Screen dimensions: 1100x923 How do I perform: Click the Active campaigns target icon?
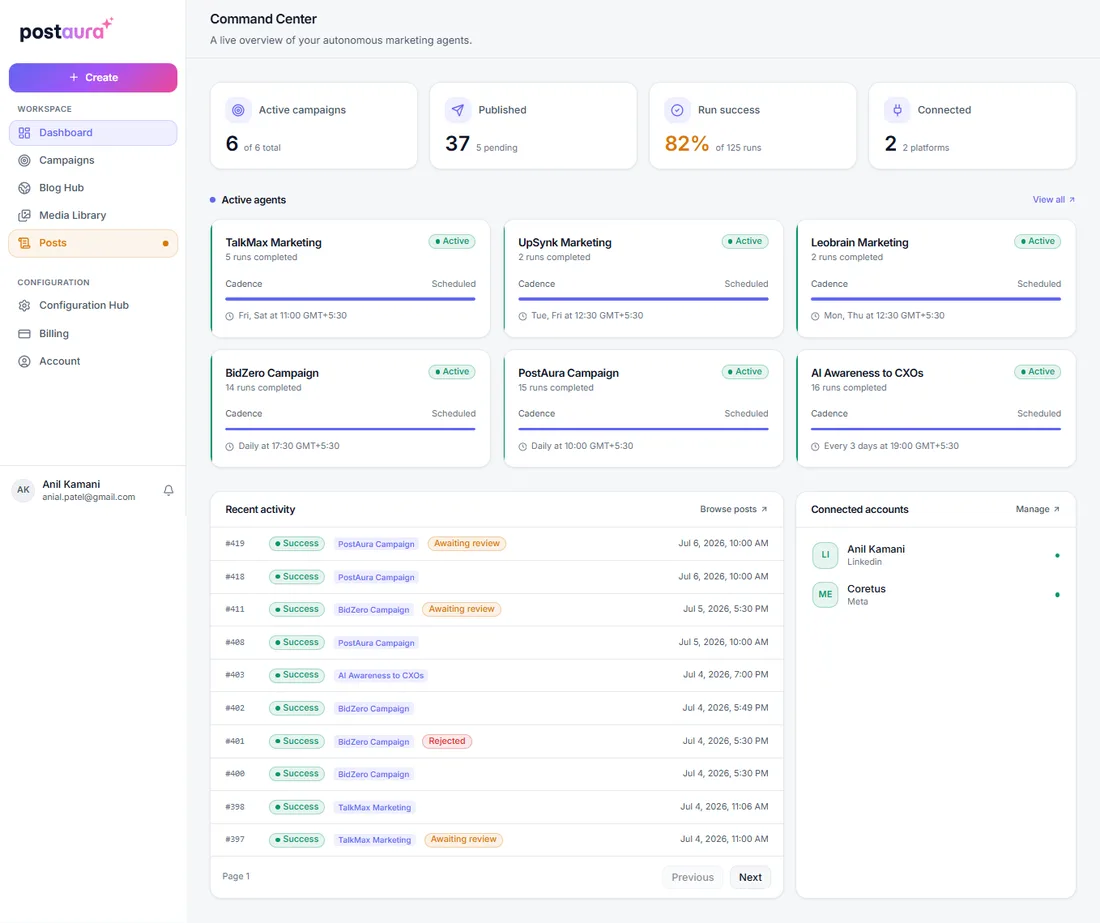point(239,110)
